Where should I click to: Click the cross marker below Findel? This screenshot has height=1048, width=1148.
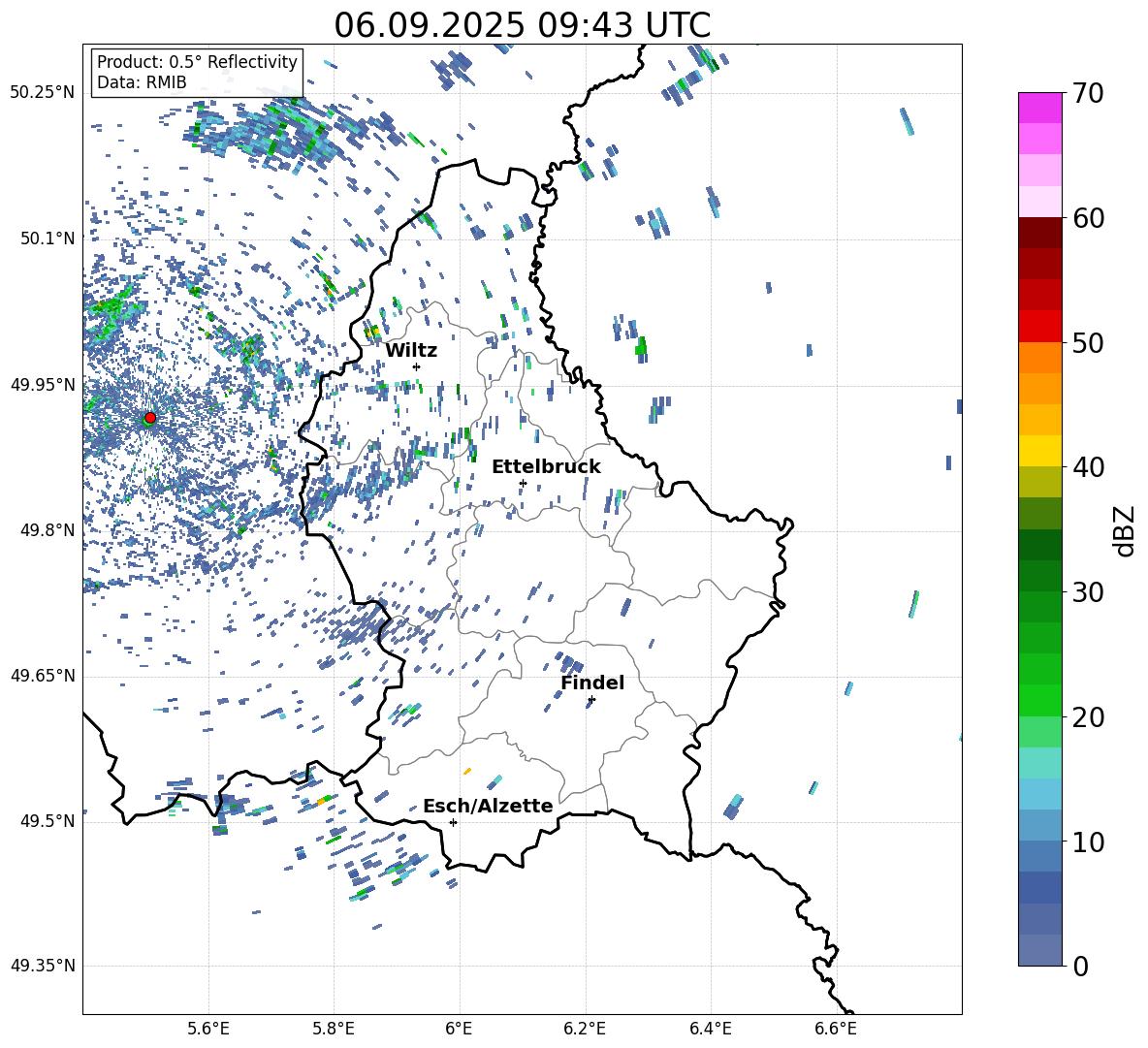click(x=591, y=700)
